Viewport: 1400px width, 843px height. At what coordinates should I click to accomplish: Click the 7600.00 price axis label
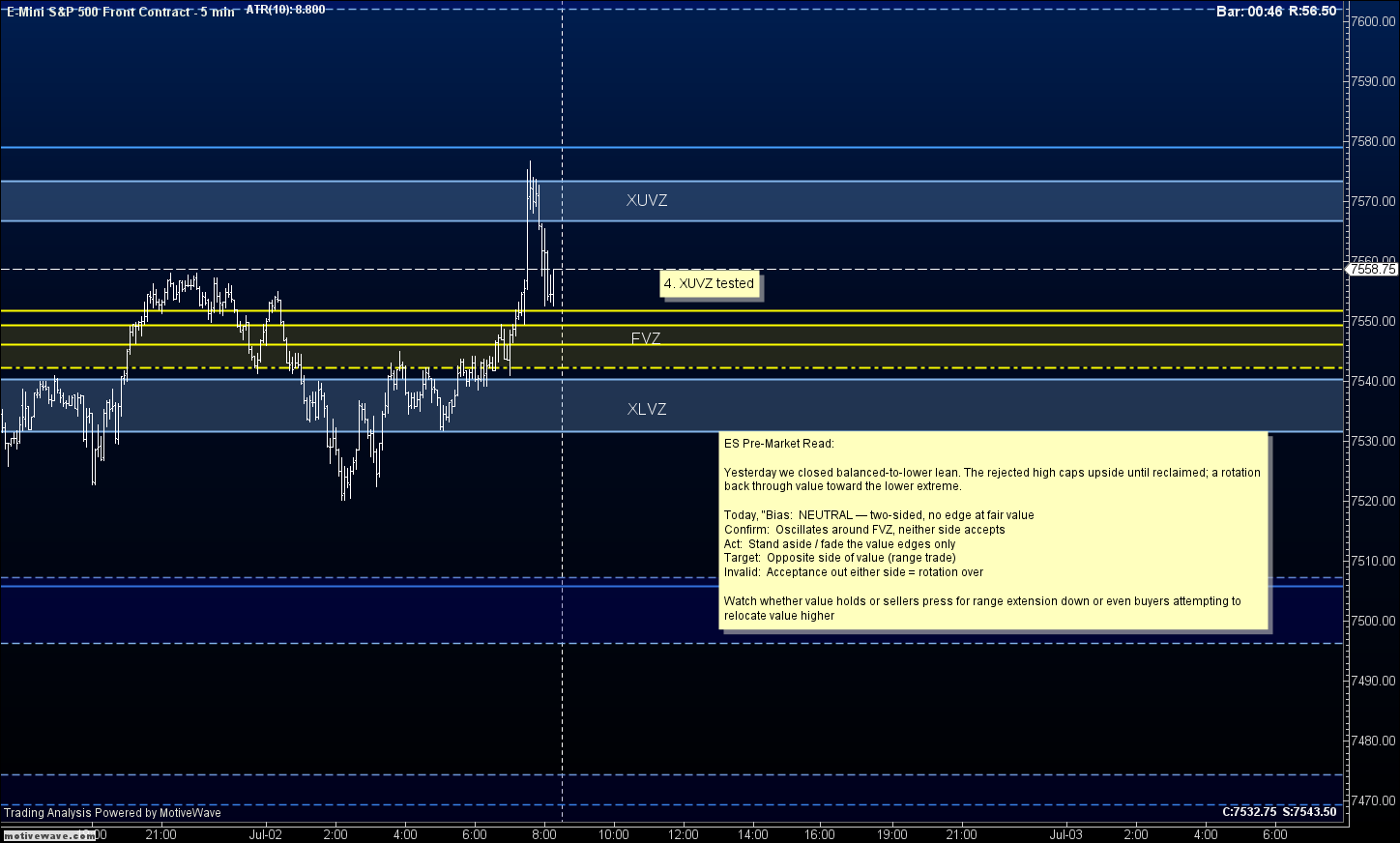[1373, 21]
